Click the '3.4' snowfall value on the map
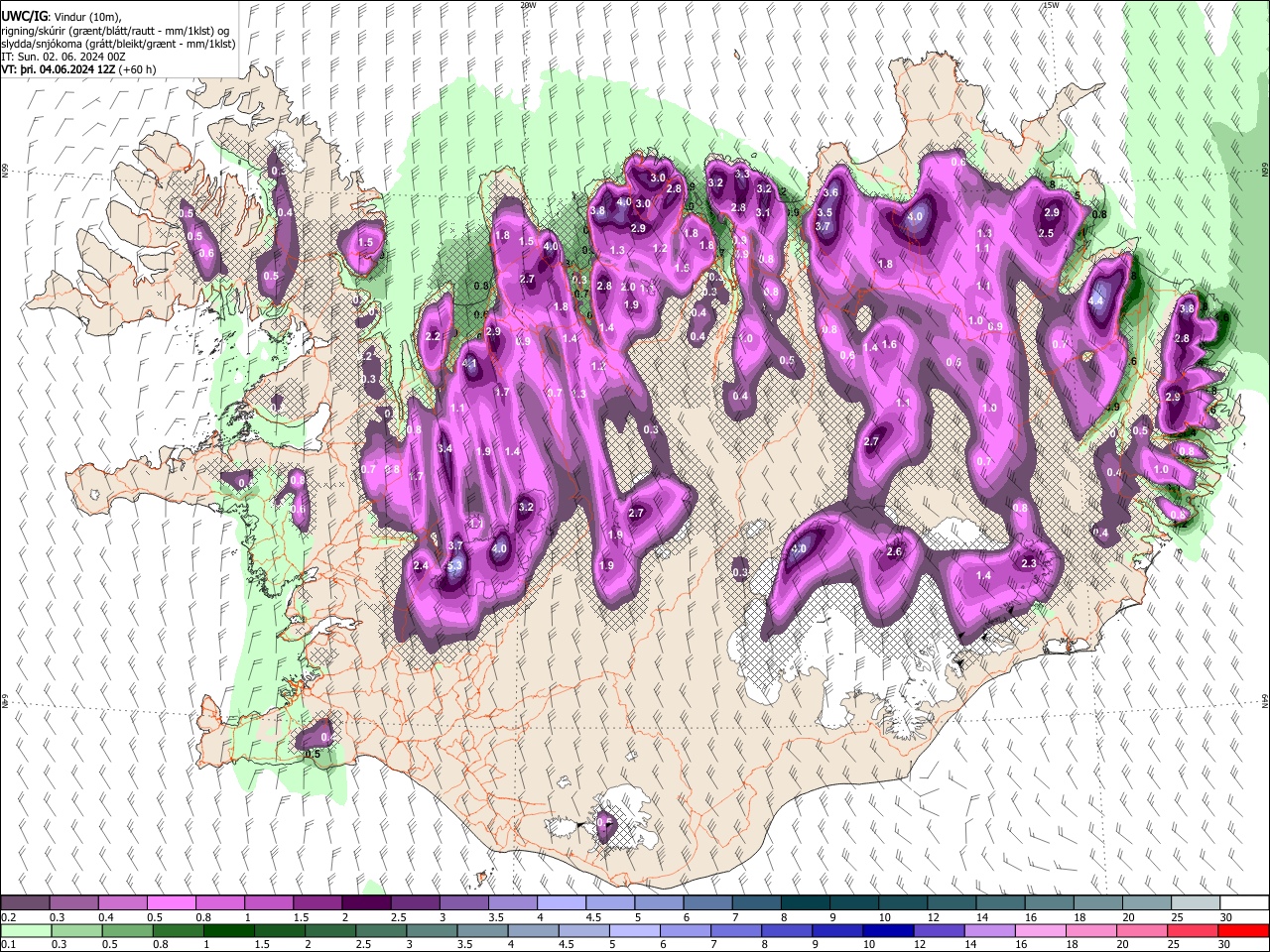This screenshot has height=952, width=1270. click(445, 449)
